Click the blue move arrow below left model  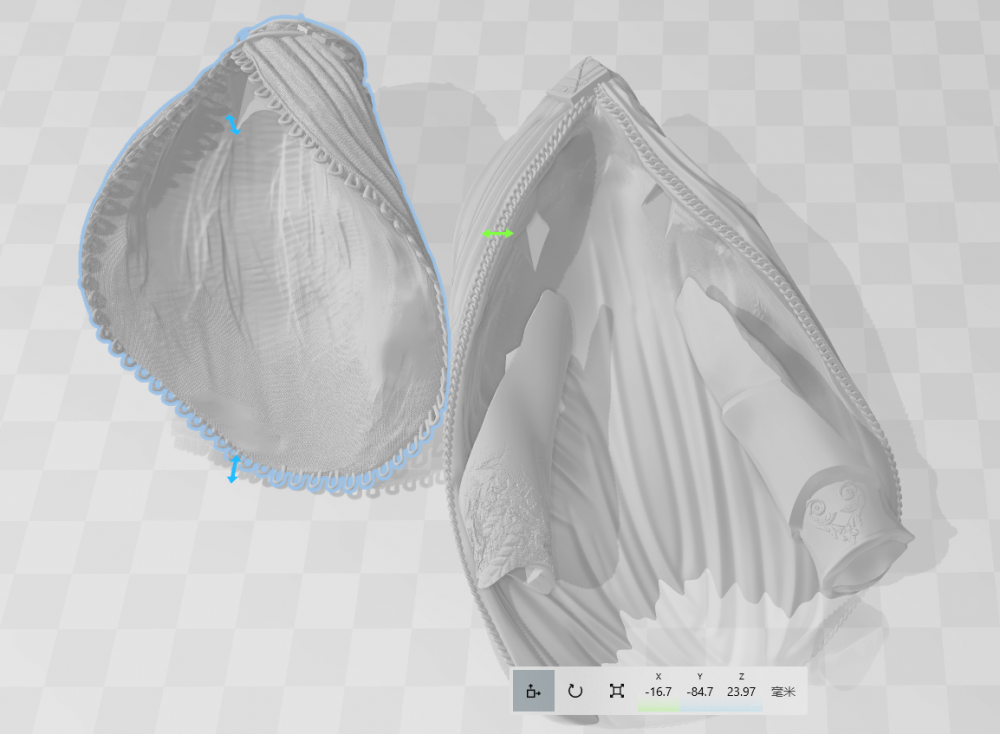[233, 469]
